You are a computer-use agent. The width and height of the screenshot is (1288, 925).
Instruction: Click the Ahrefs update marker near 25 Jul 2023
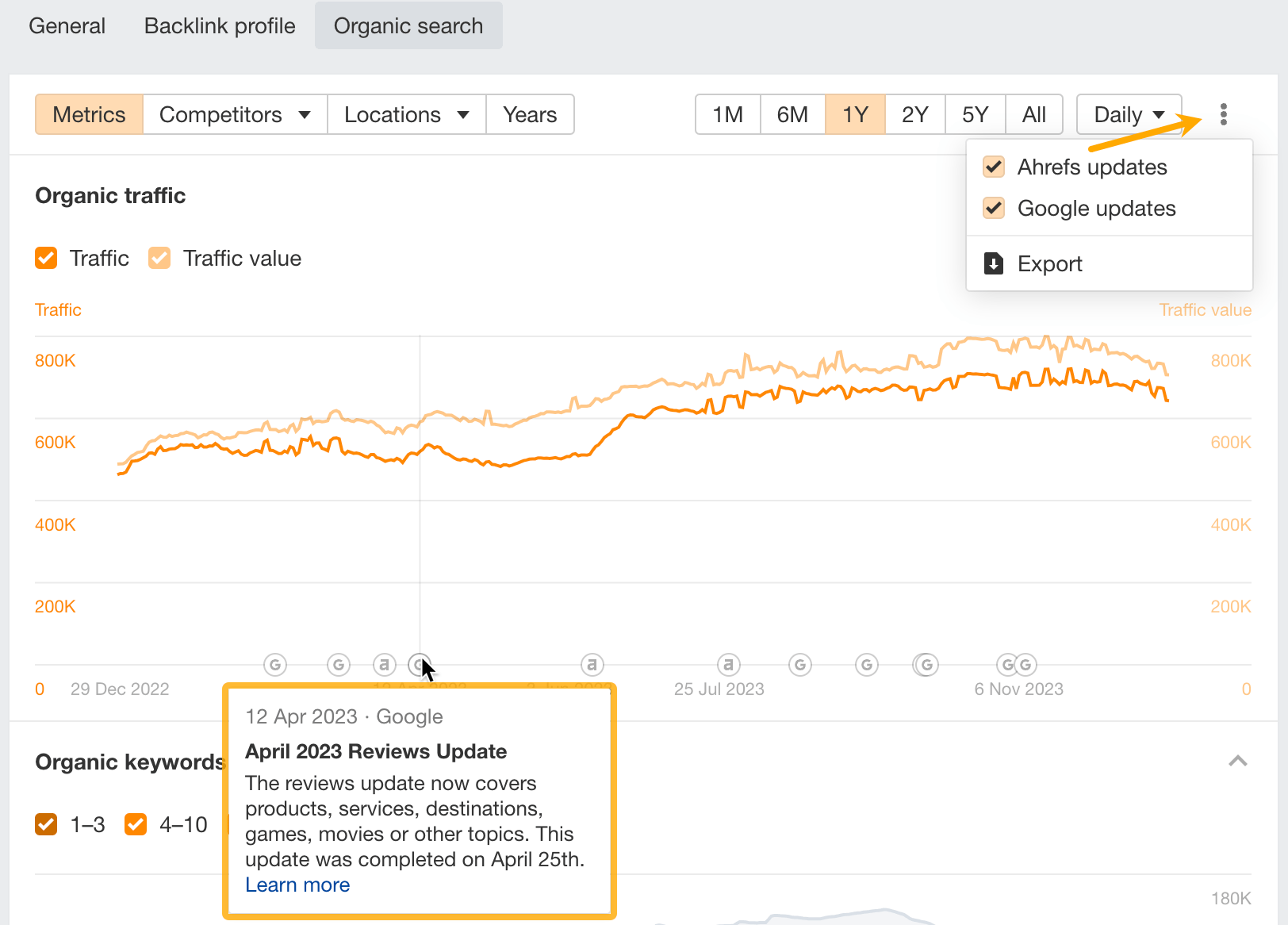(728, 665)
